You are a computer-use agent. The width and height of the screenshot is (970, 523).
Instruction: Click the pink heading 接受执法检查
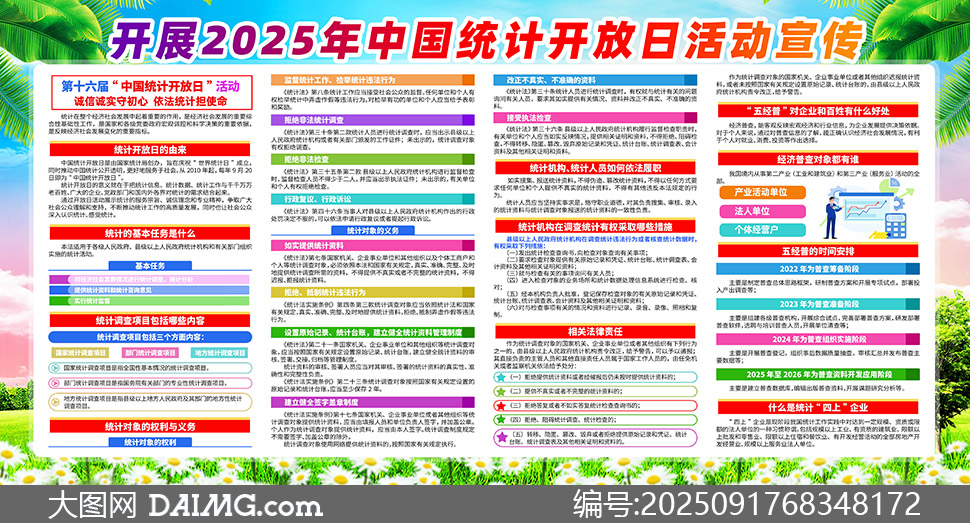(595, 117)
